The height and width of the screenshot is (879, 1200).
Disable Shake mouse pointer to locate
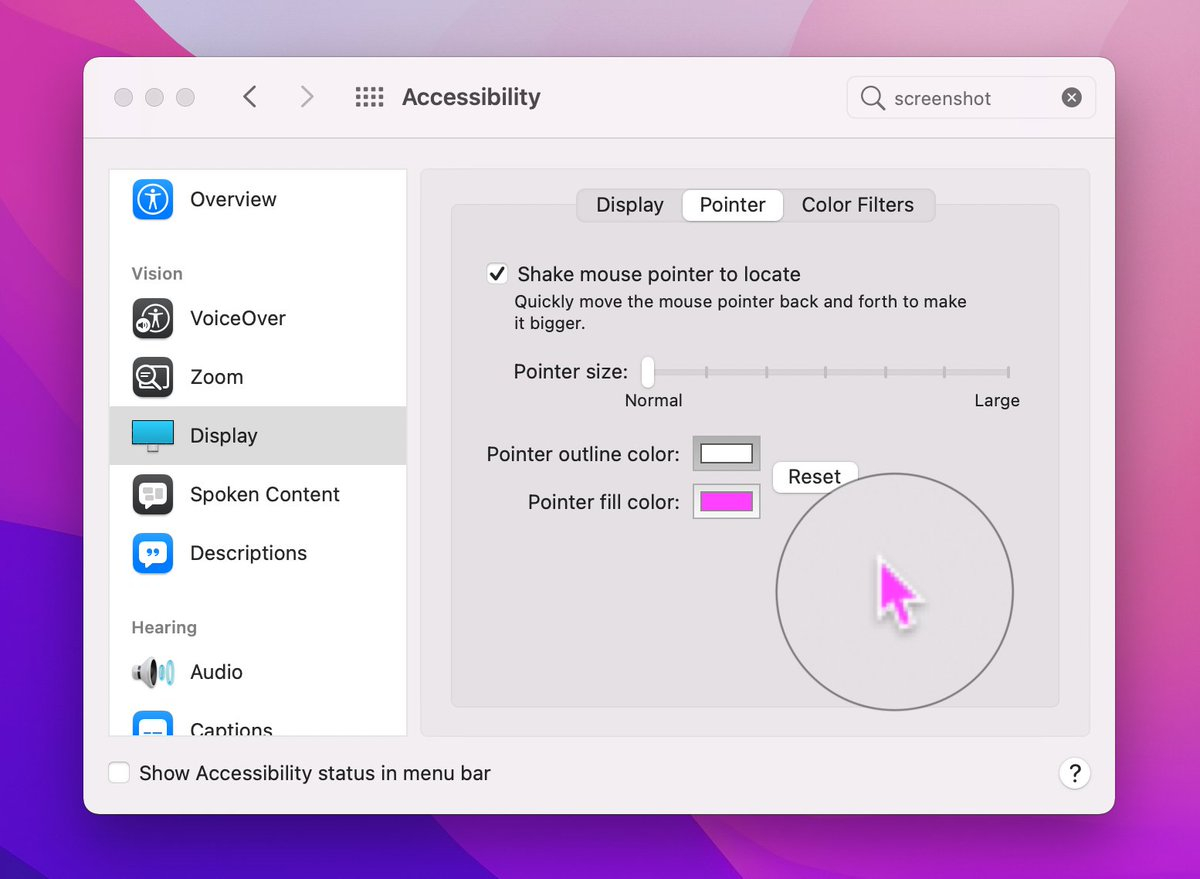pos(497,274)
